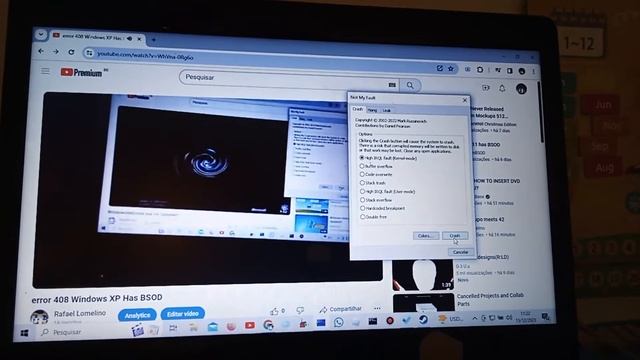
Task: Close the Not My Fault dialog
Action: [x=464, y=100]
